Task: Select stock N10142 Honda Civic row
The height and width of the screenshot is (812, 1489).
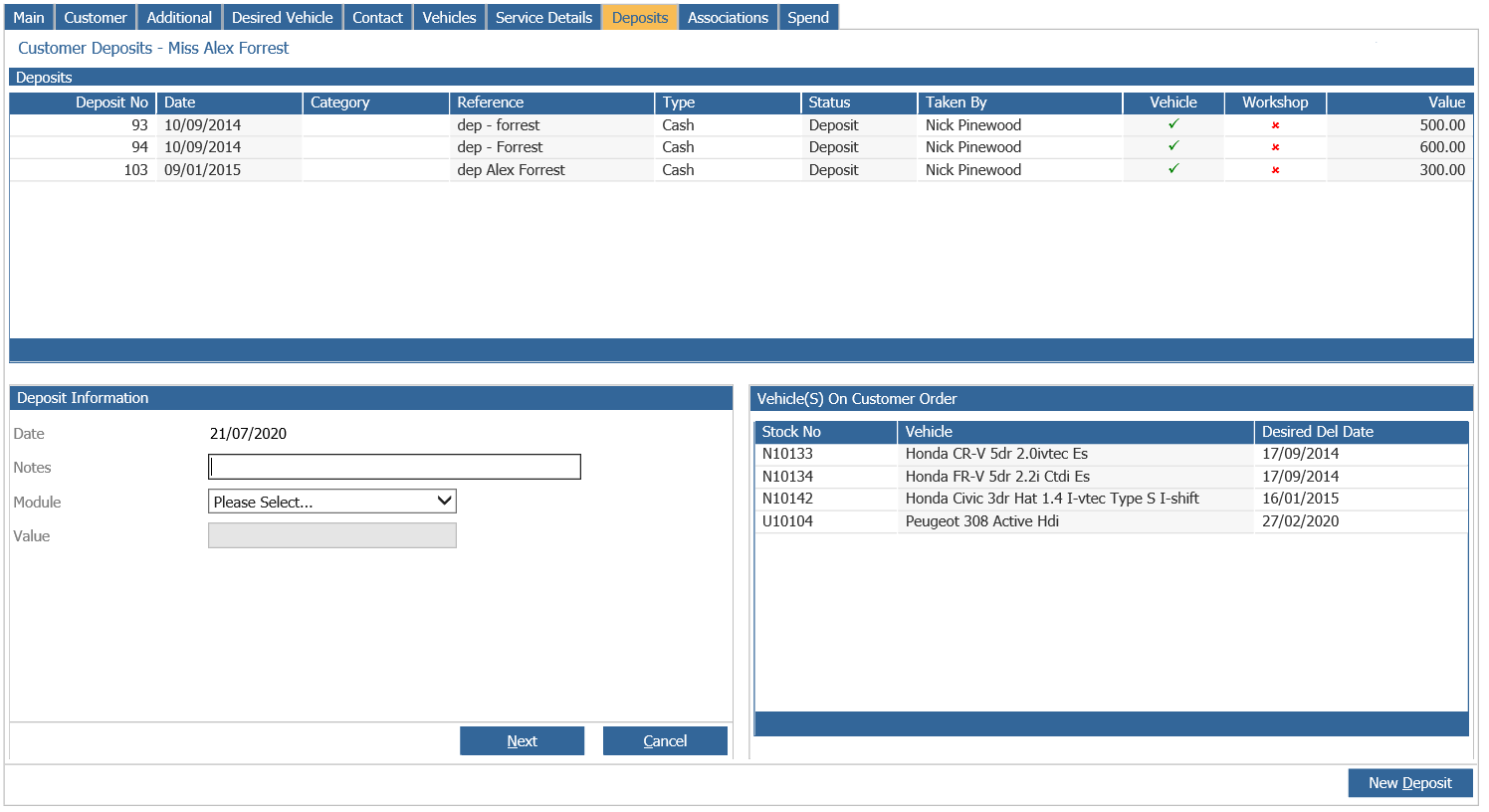Action: pos(1111,499)
